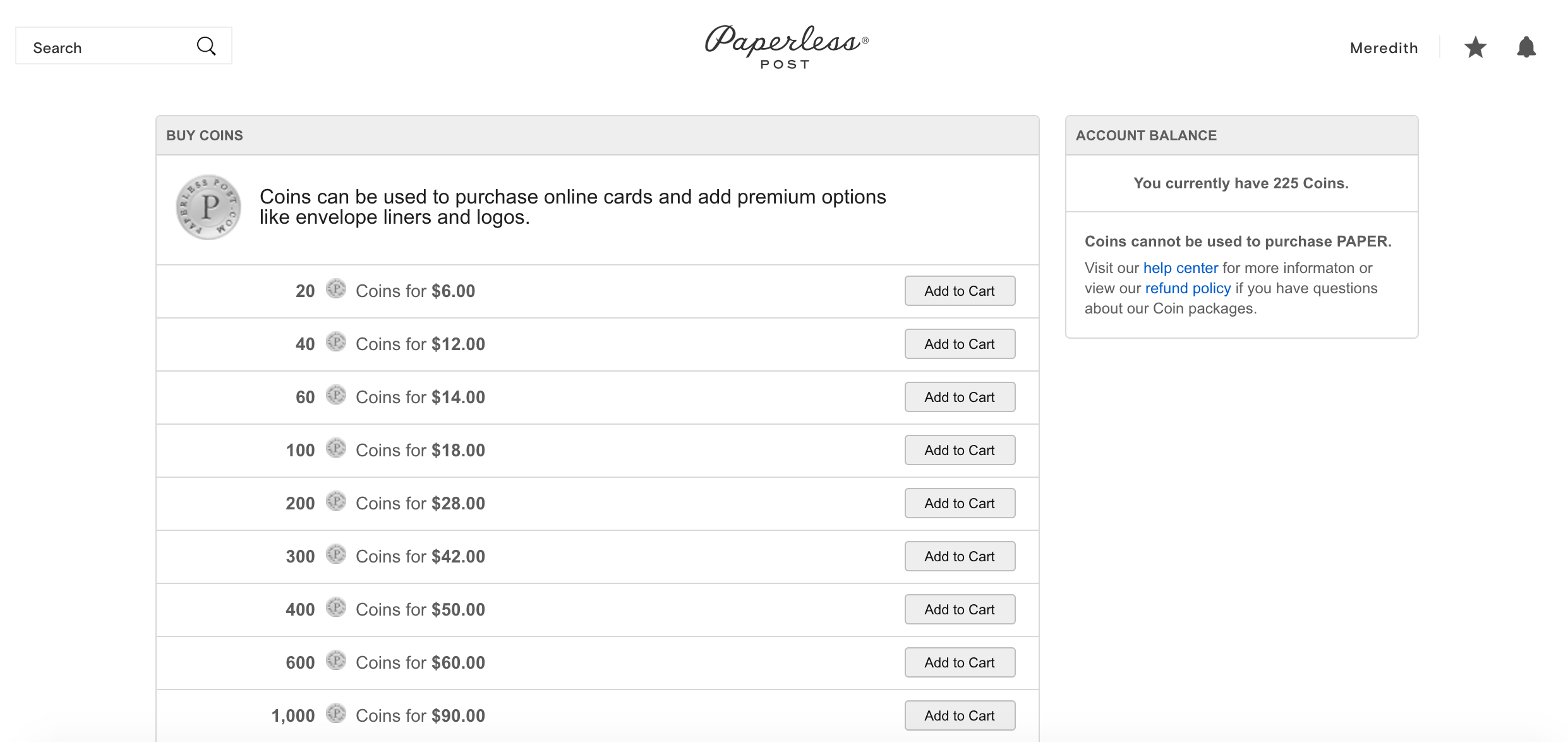Click coin icon in 100 Coins row
The width and height of the screenshot is (1568, 742).
pyautogui.click(x=336, y=449)
